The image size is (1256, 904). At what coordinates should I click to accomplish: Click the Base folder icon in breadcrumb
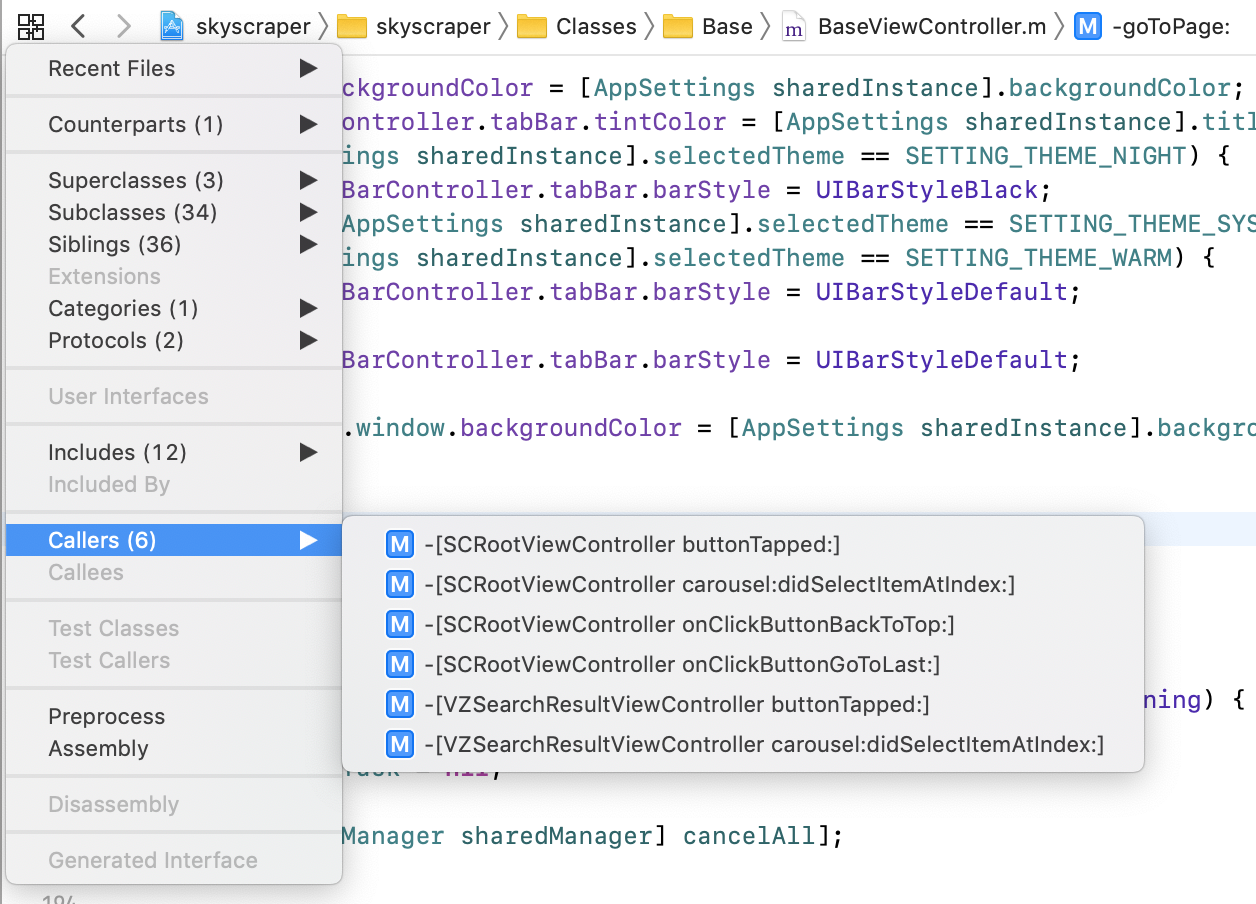(x=679, y=27)
